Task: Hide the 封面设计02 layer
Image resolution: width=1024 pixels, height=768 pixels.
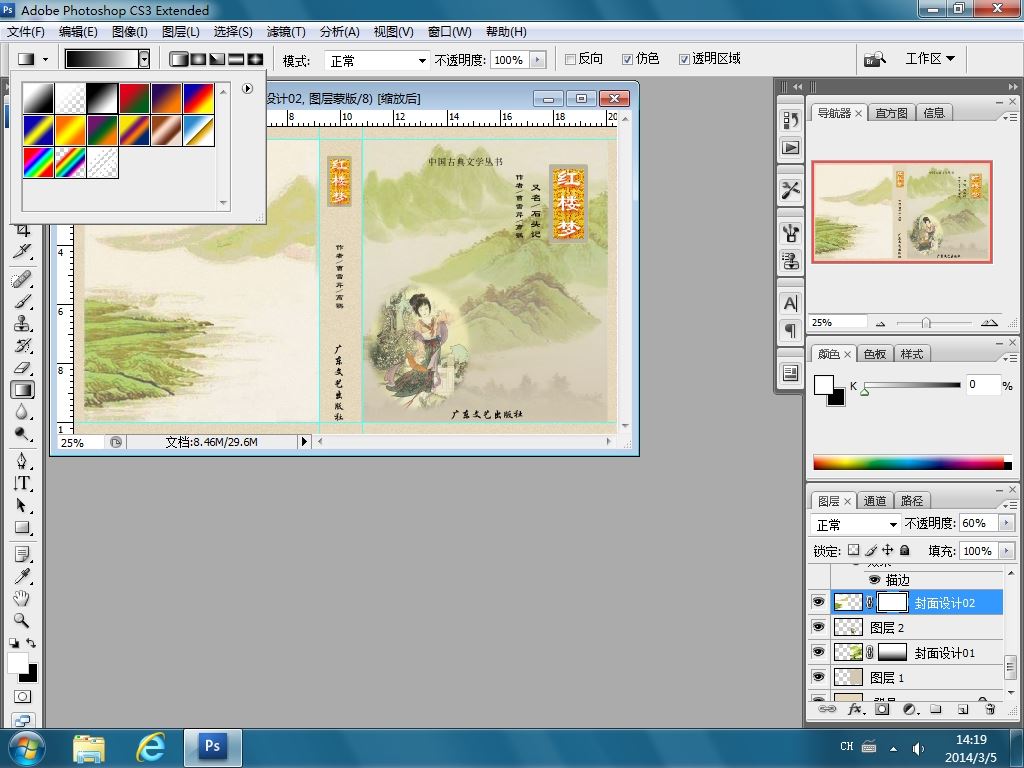Action: pyautogui.click(x=818, y=602)
